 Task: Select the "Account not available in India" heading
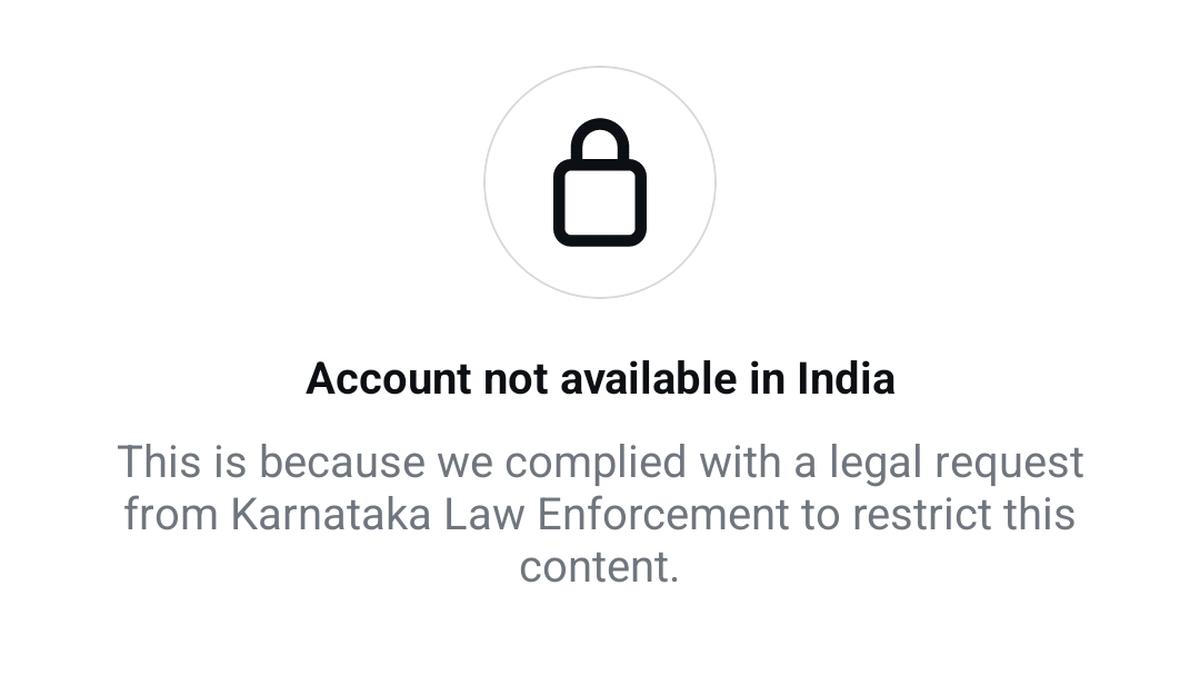click(600, 379)
